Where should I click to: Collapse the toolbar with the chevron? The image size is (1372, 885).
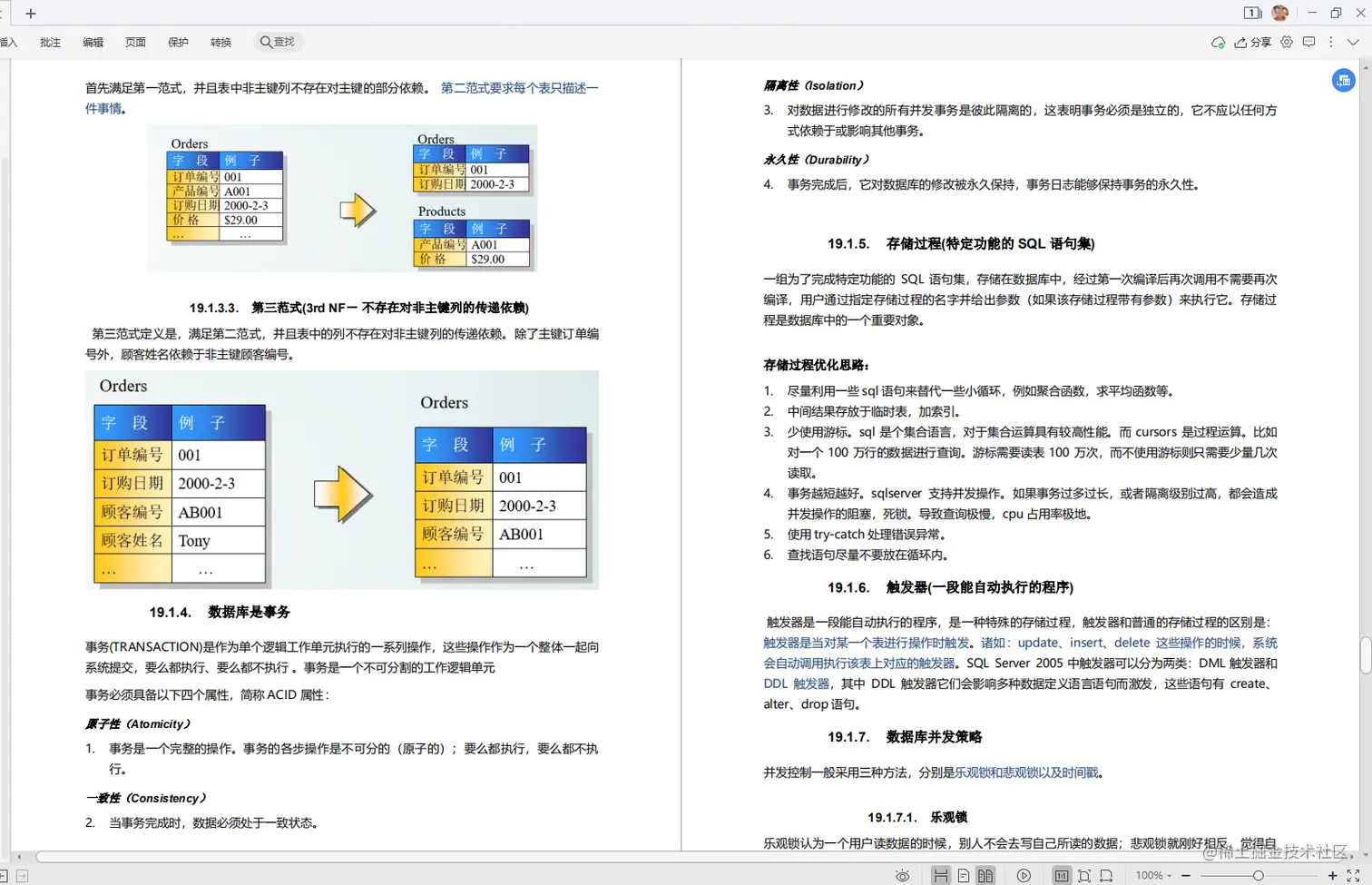coord(1353,42)
